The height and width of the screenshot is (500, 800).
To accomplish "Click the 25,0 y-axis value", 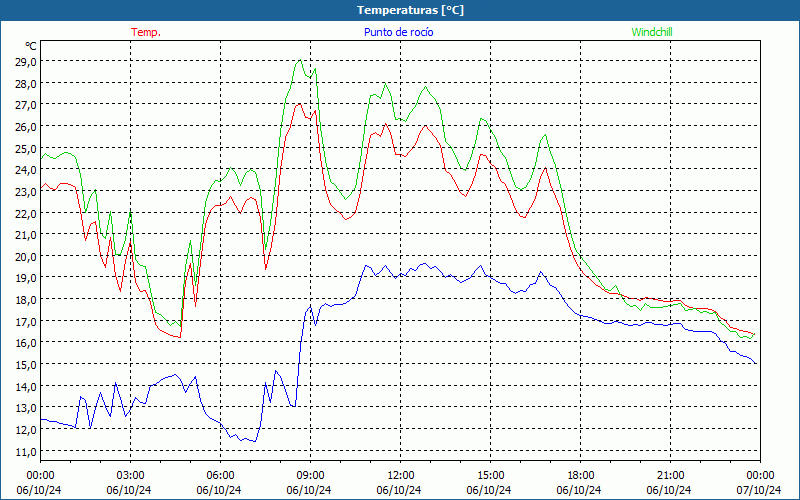I will pyautogui.click(x=26, y=149).
